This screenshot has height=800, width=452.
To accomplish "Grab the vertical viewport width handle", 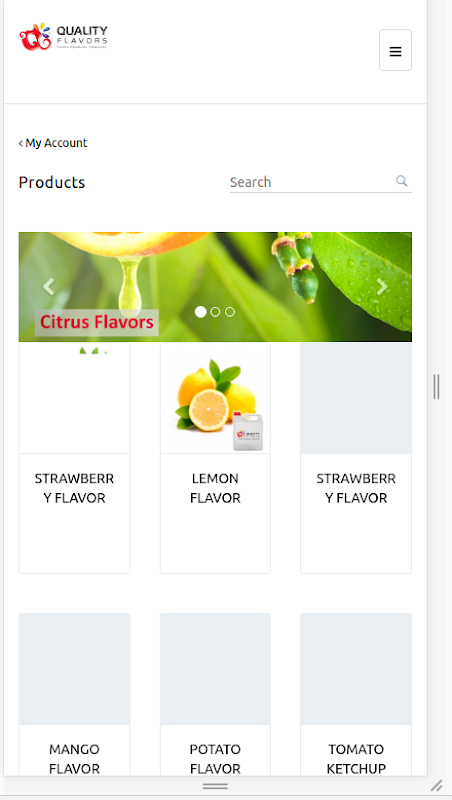I will coord(436,387).
